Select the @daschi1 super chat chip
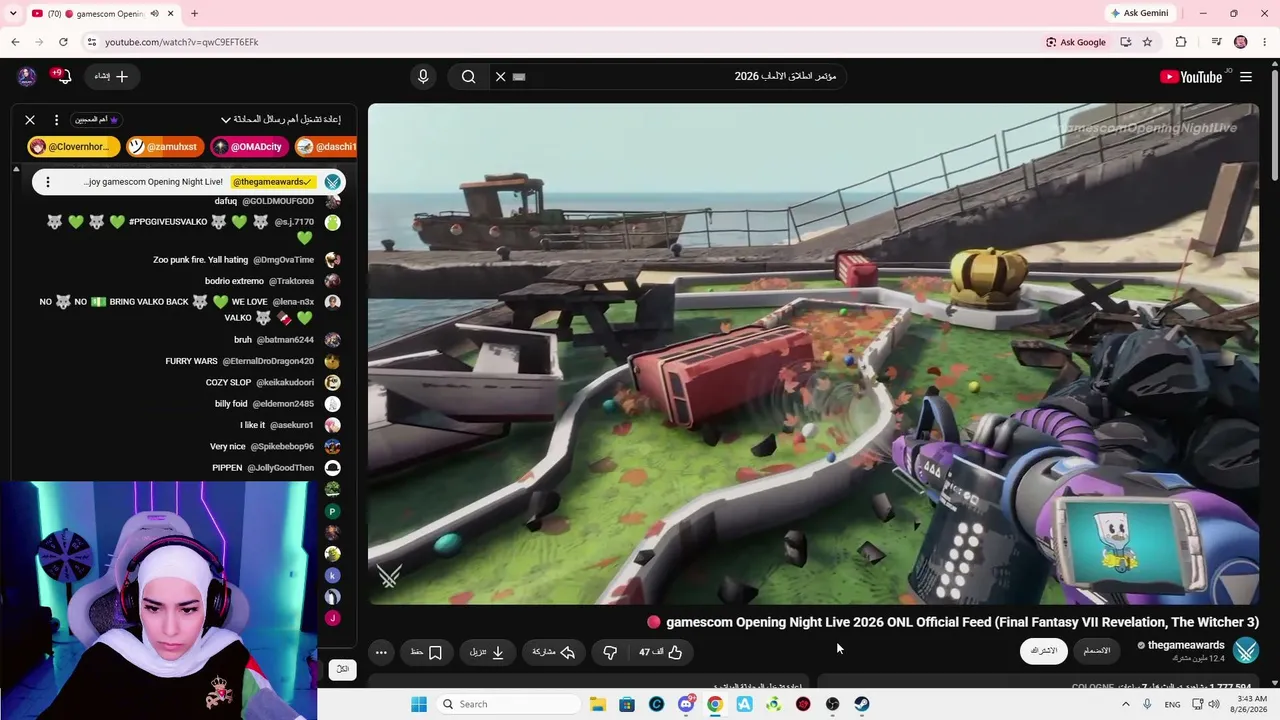This screenshot has height=720, width=1280. tap(326, 147)
